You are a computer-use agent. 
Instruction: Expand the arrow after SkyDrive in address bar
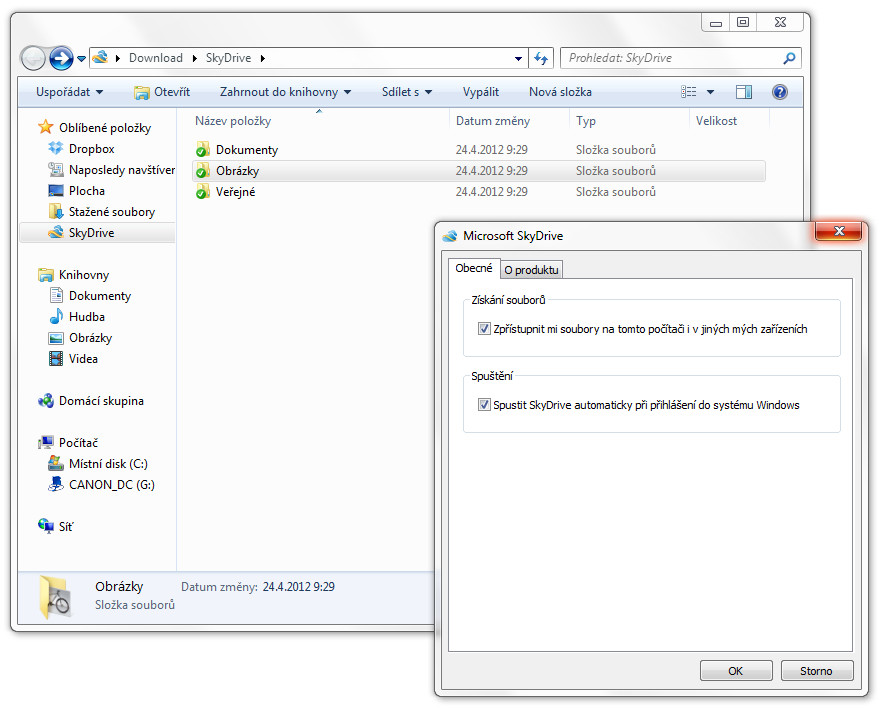click(x=262, y=58)
